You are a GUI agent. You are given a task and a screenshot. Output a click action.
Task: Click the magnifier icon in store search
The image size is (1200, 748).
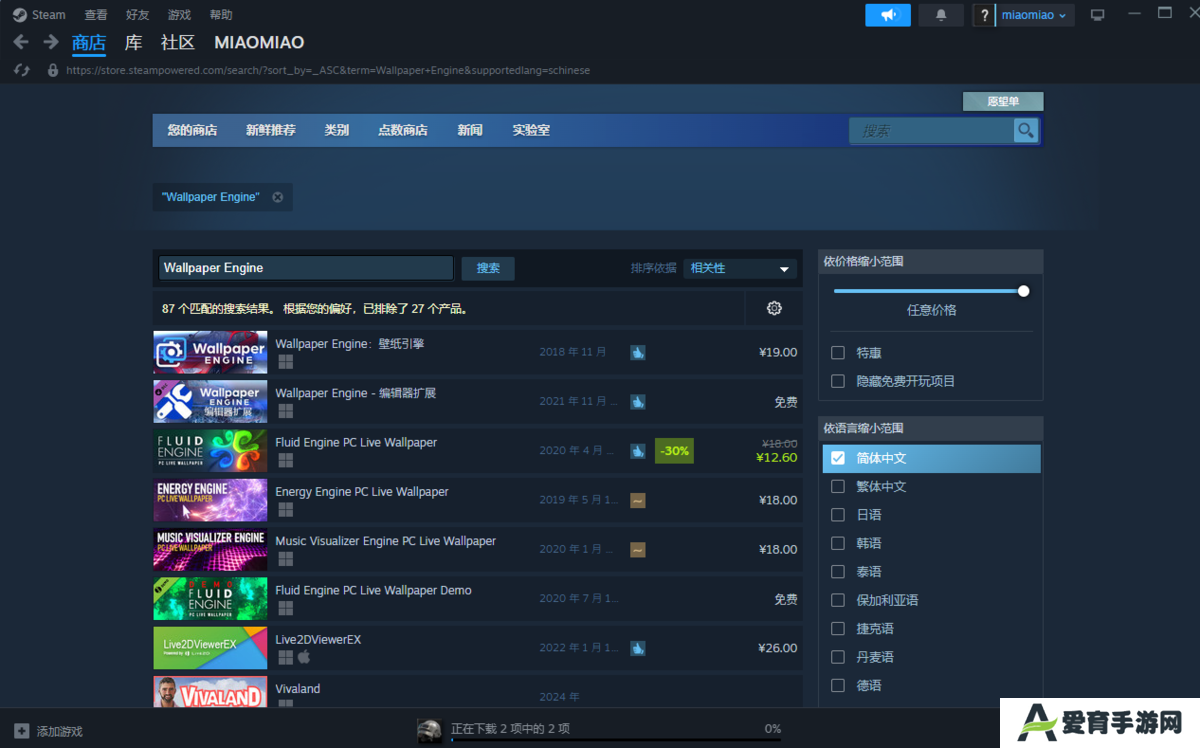pos(1025,130)
